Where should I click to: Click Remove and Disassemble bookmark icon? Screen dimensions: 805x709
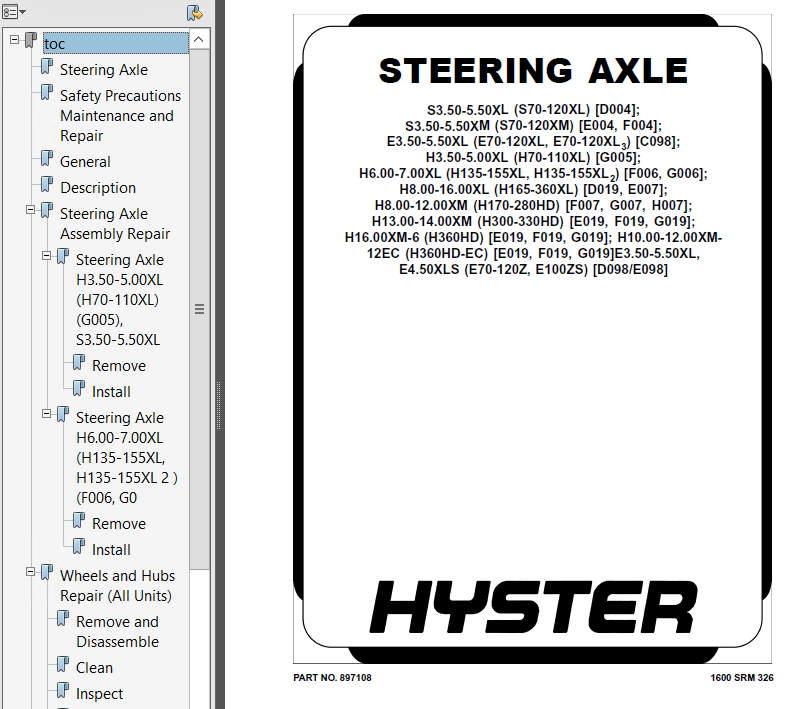pos(63,619)
